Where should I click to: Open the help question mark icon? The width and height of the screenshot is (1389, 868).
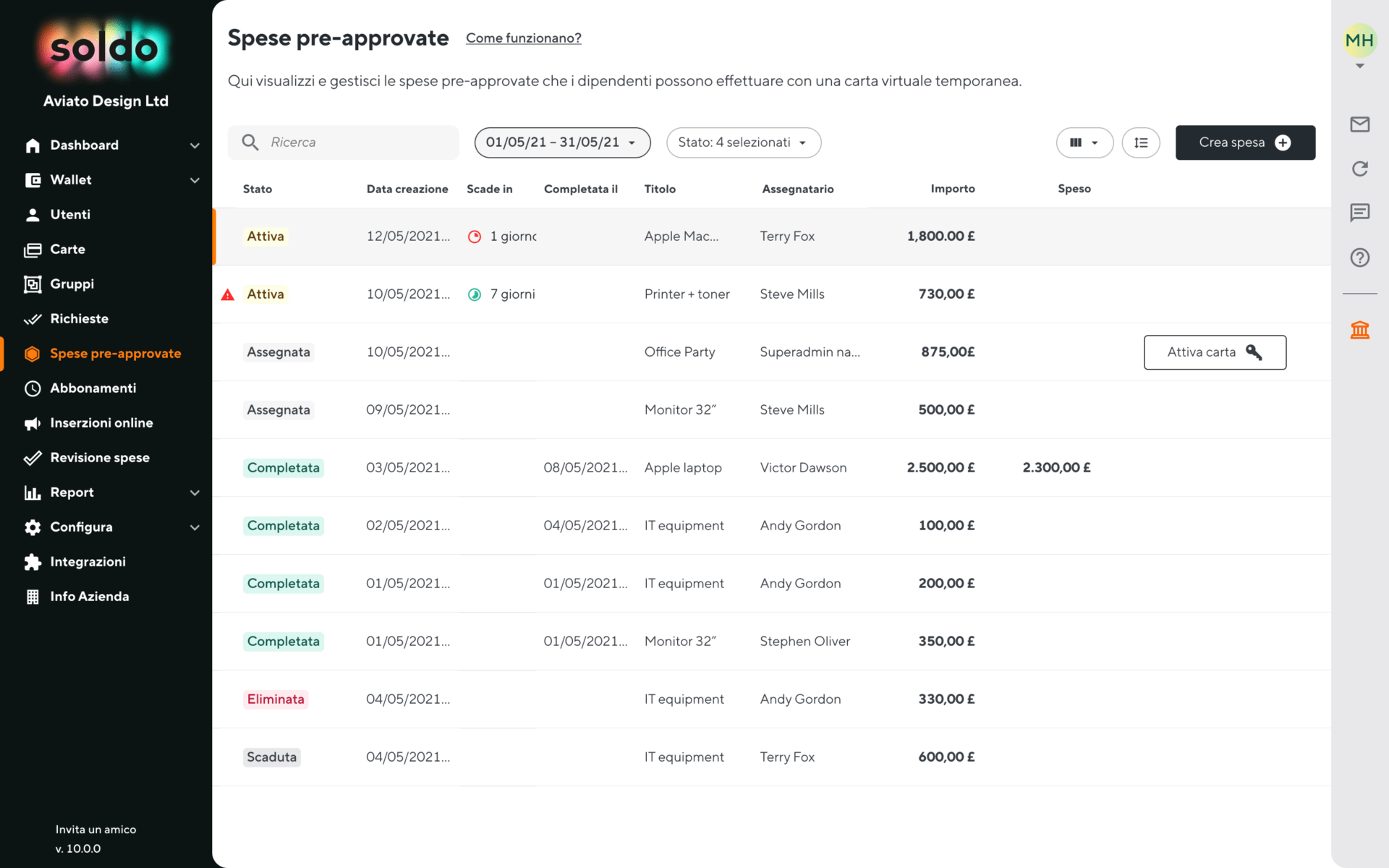pos(1359,258)
